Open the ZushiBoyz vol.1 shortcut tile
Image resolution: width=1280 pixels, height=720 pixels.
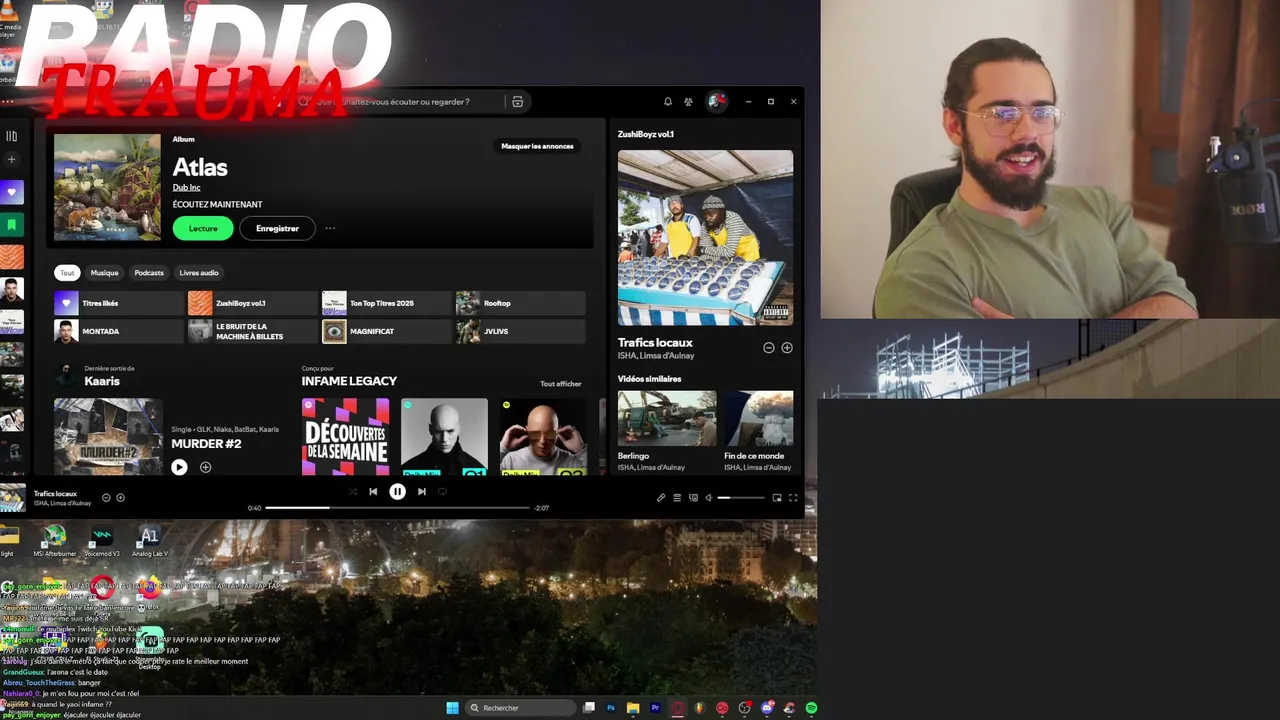point(252,303)
